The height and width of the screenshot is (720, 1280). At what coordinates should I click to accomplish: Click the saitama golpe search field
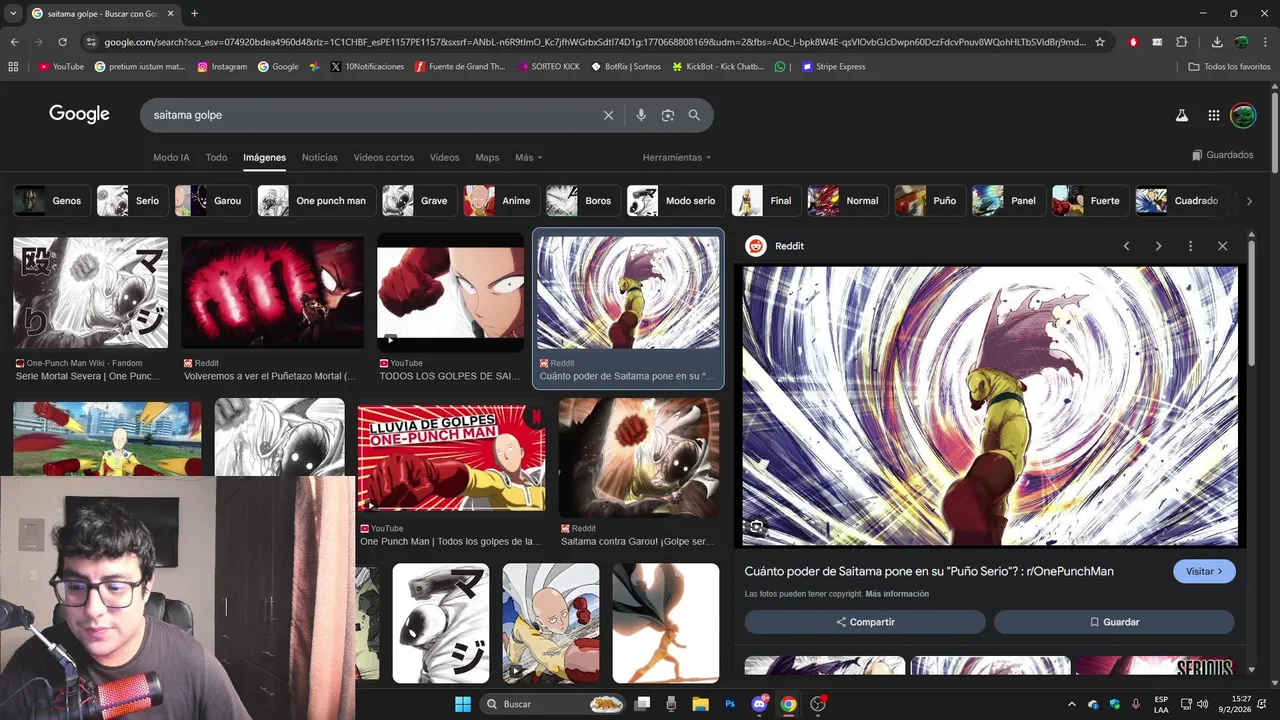coord(370,115)
